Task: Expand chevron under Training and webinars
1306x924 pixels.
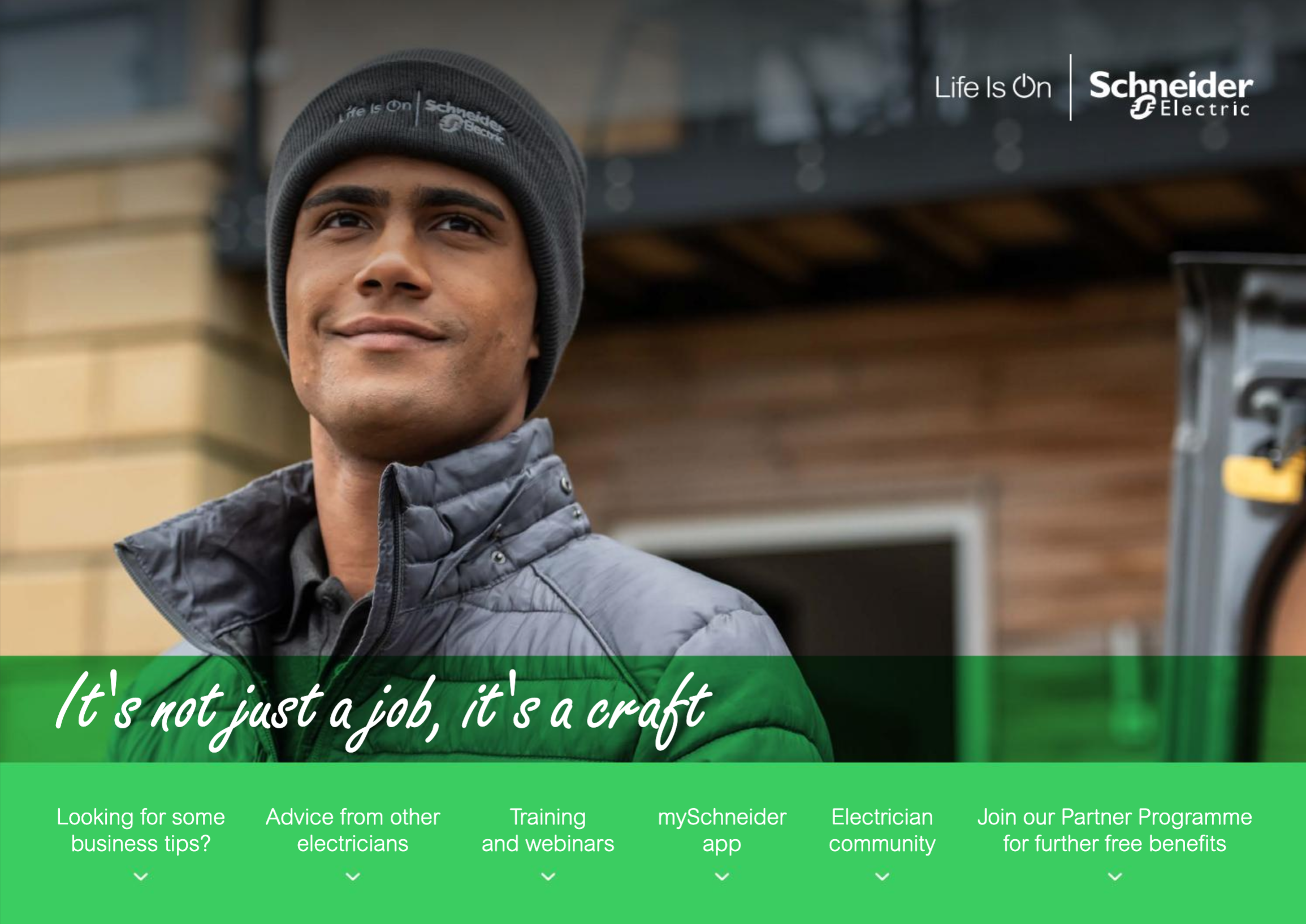Action: (x=548, y=876)
